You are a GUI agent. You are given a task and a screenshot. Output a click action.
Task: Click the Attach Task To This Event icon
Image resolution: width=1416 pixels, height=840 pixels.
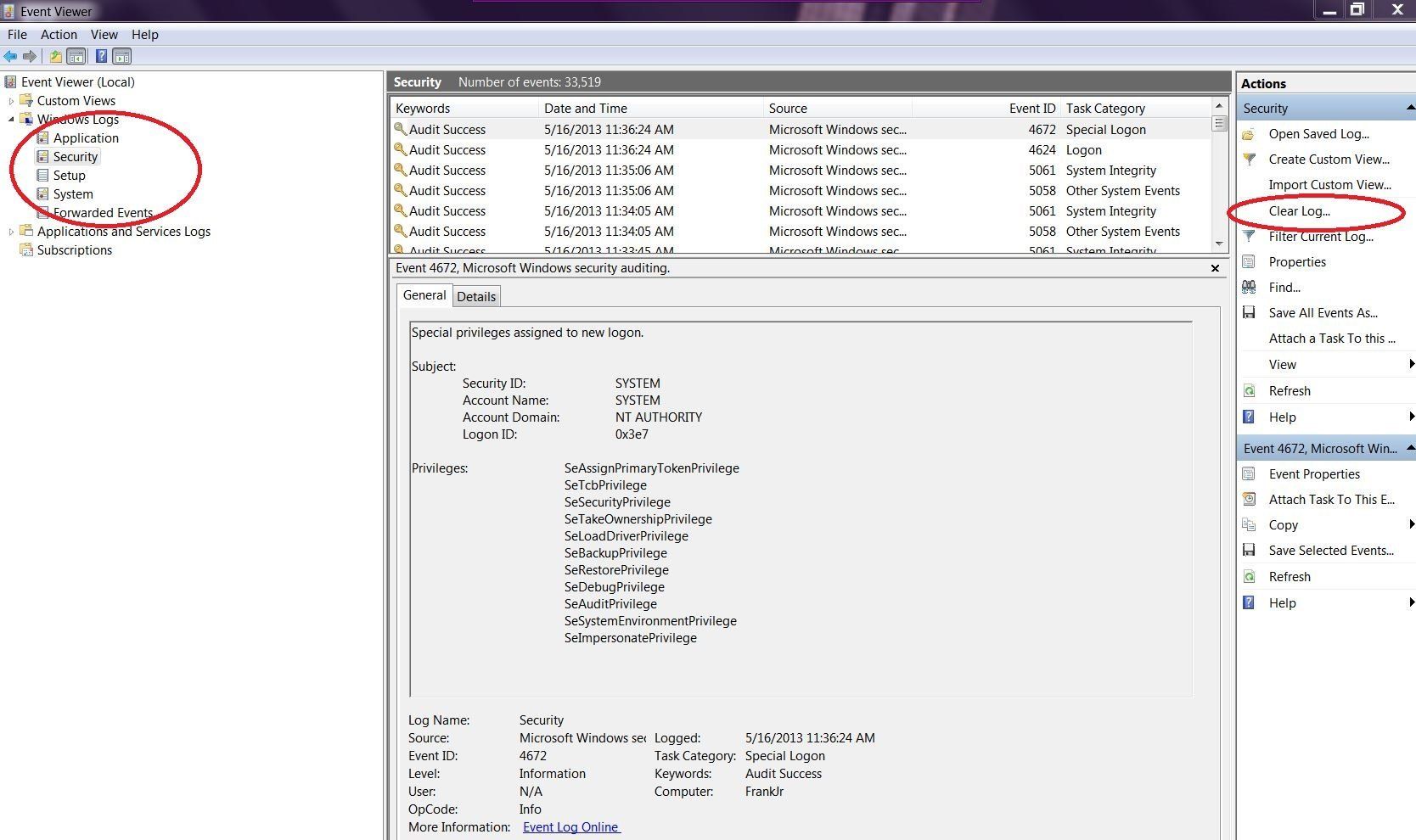[1249, 500]
